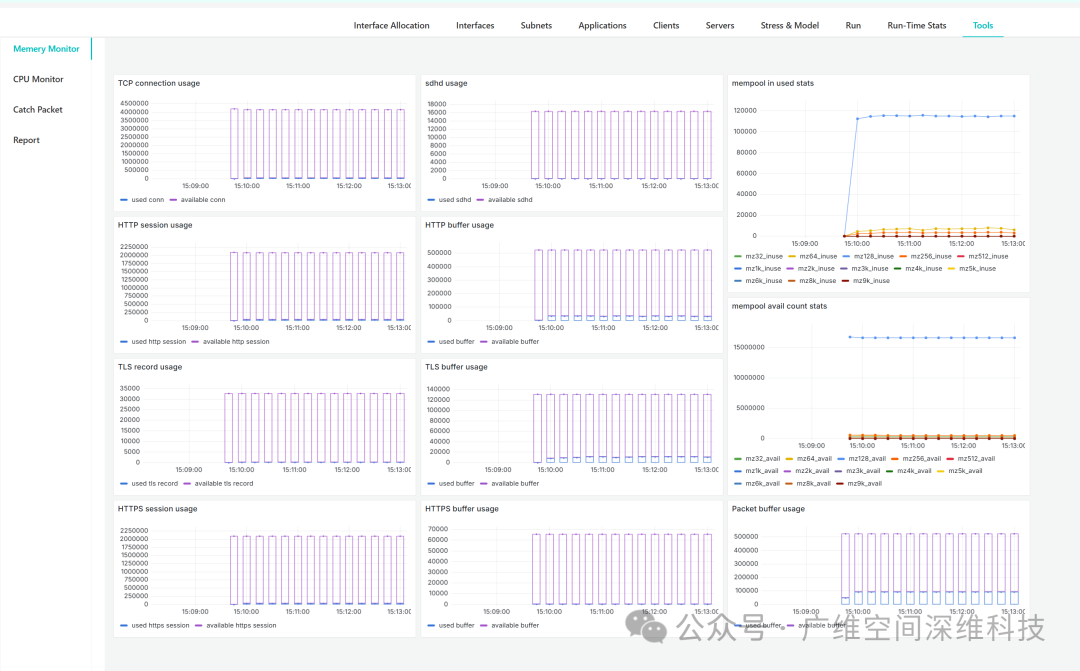The width and height of the screenshot is (1080, 671).
Task: Toggle the mz8k_avail legend series
Action: [808, 484]
